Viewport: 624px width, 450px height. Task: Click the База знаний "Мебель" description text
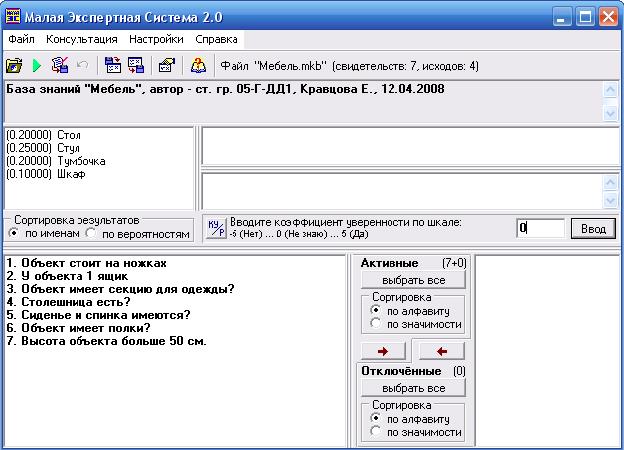coord(225,89)
